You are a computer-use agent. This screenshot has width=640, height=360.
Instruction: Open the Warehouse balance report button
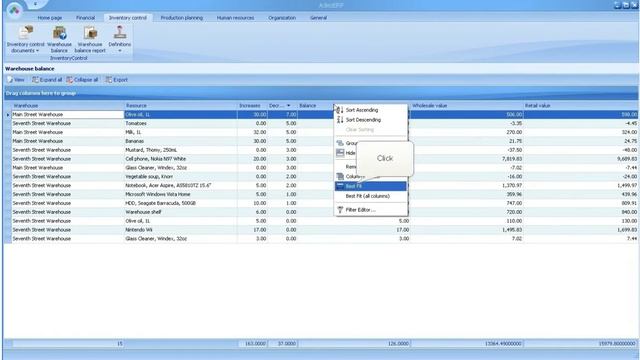(x=90, y=40)
